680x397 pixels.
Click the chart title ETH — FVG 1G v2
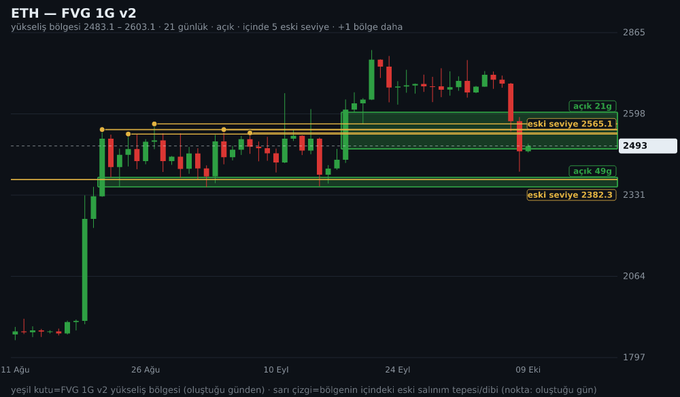tap(73, 13)
